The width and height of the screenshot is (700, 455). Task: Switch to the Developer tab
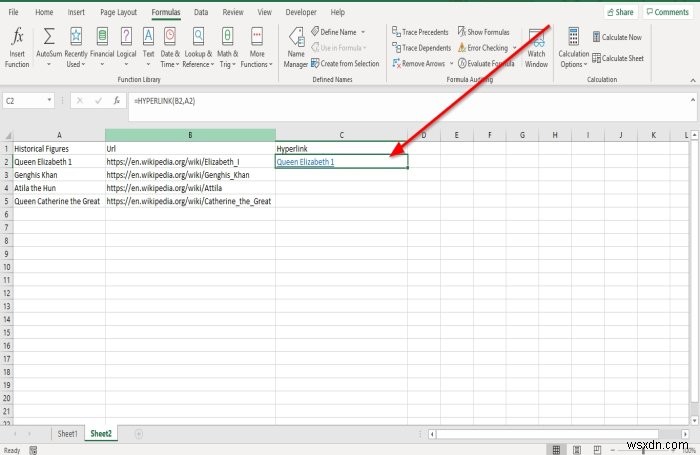coord(301,12)
